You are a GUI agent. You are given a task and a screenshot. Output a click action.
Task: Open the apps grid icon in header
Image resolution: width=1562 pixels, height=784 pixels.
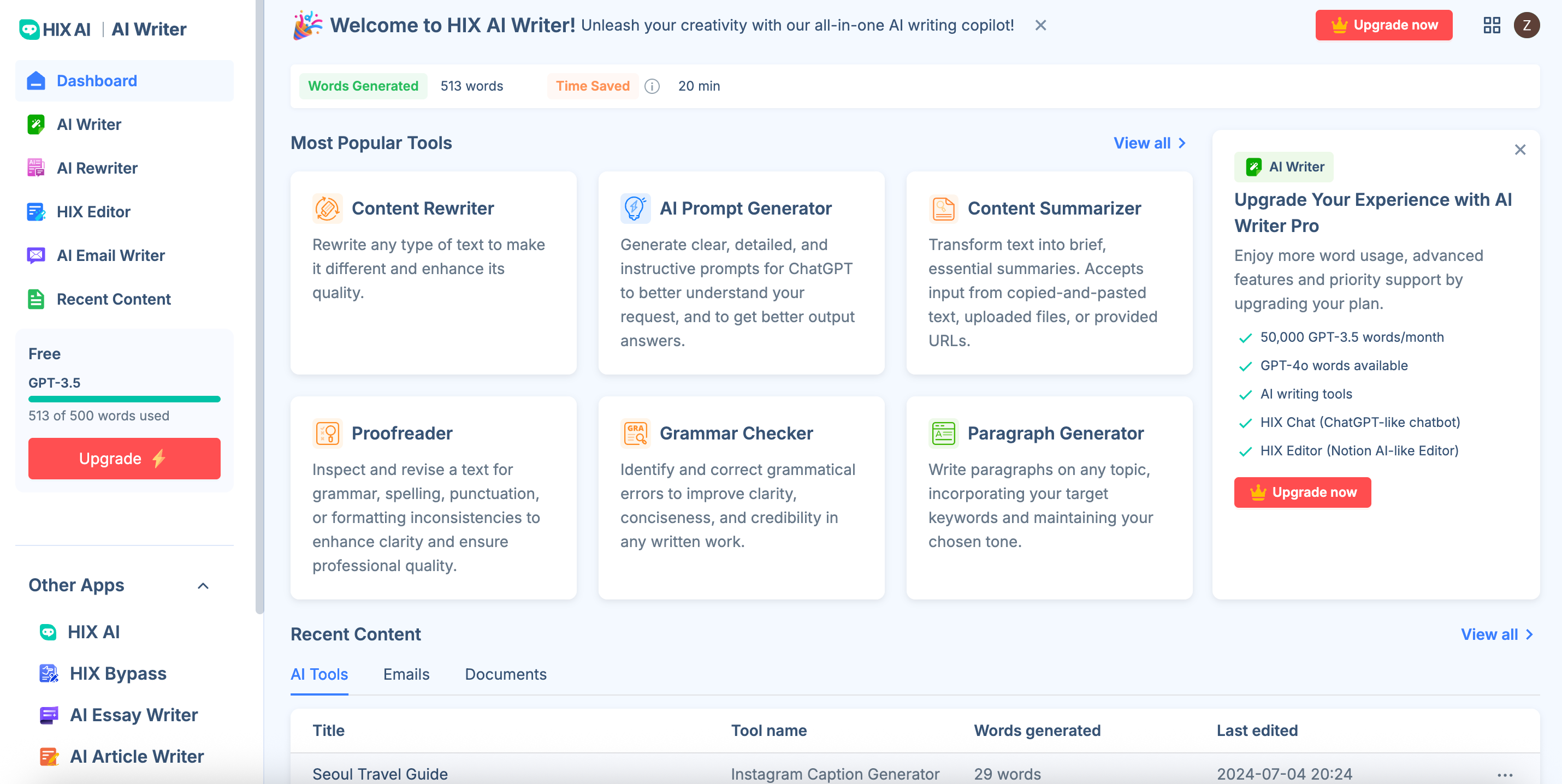coord(1492,25)
